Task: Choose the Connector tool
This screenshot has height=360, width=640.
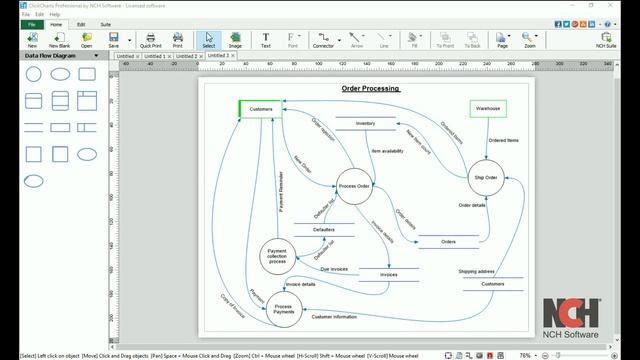Action: coord(323,40)
